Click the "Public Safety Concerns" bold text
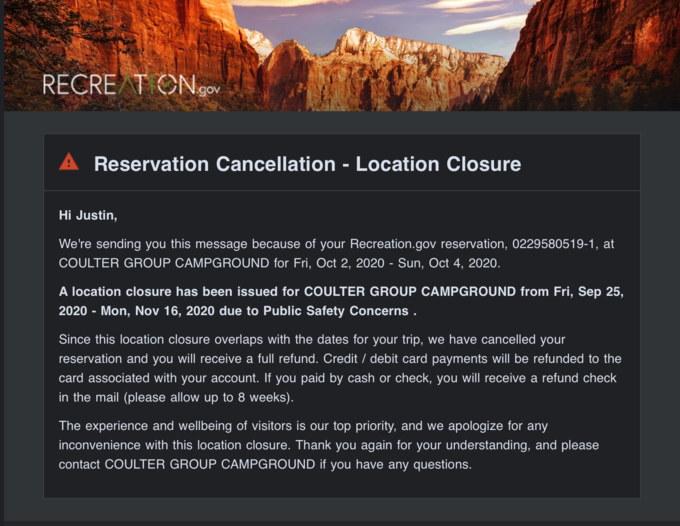 point(336,311)
